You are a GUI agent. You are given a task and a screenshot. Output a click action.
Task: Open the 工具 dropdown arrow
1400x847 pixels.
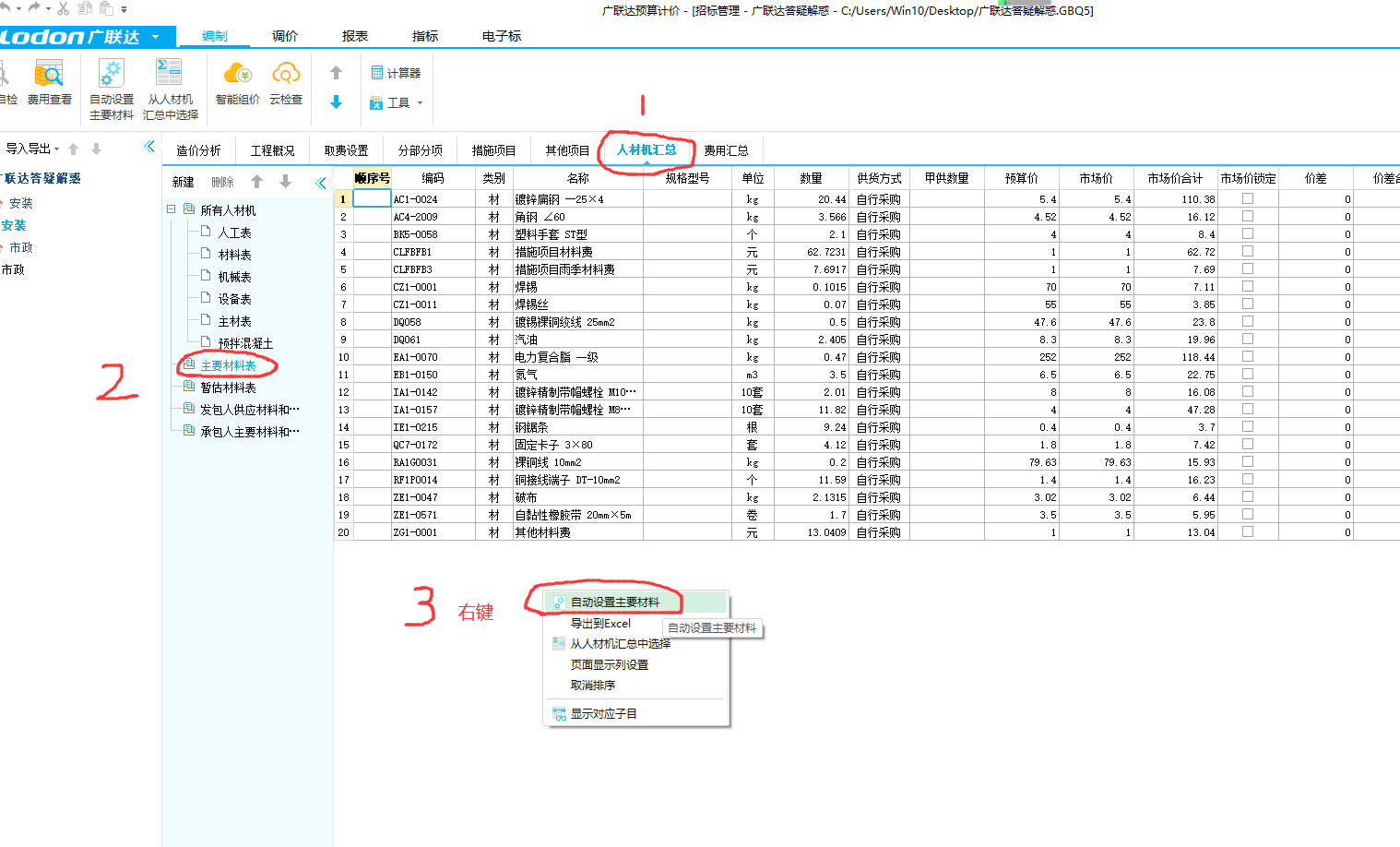pyautogui.click(x=420, y=103)
